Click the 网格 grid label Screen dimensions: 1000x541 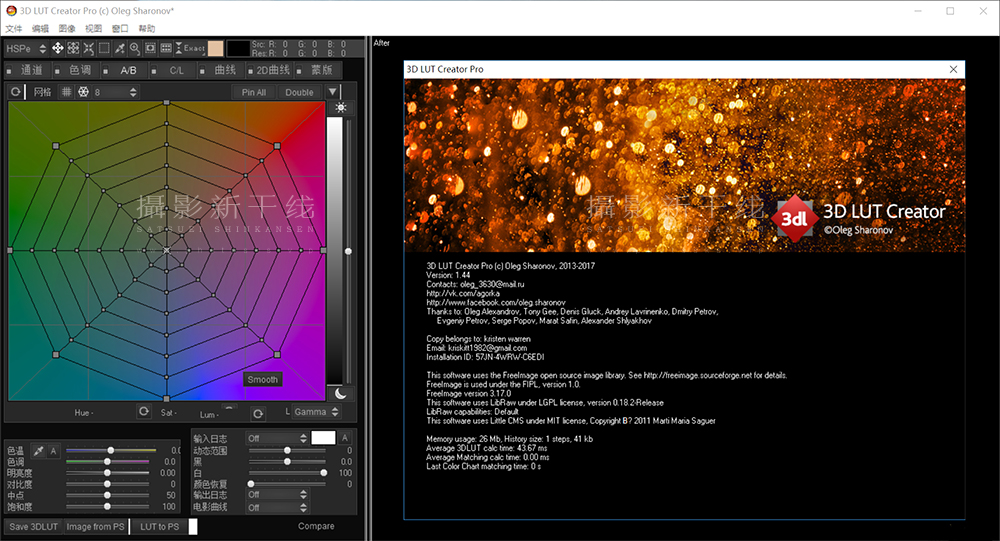pos(43,92)
